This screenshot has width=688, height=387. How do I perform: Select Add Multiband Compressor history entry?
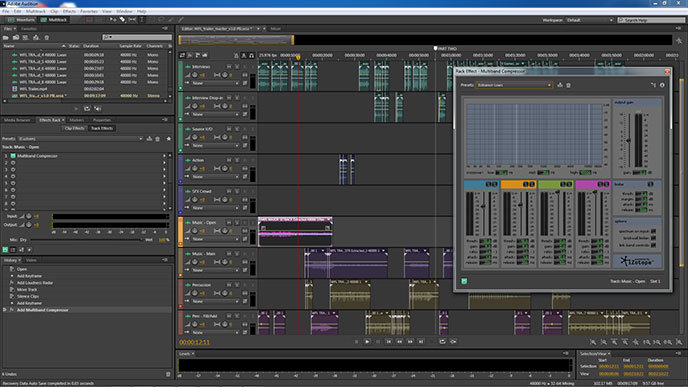(43, 310)
